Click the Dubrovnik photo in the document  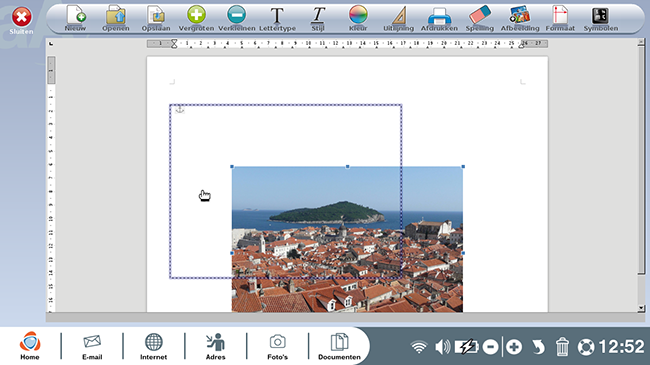tap(347, 239)
